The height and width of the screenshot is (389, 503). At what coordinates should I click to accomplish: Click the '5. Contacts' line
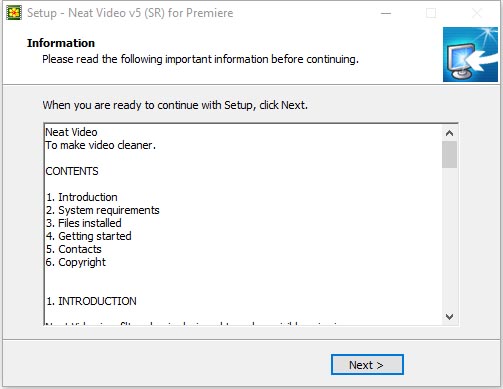click(74, 249)
